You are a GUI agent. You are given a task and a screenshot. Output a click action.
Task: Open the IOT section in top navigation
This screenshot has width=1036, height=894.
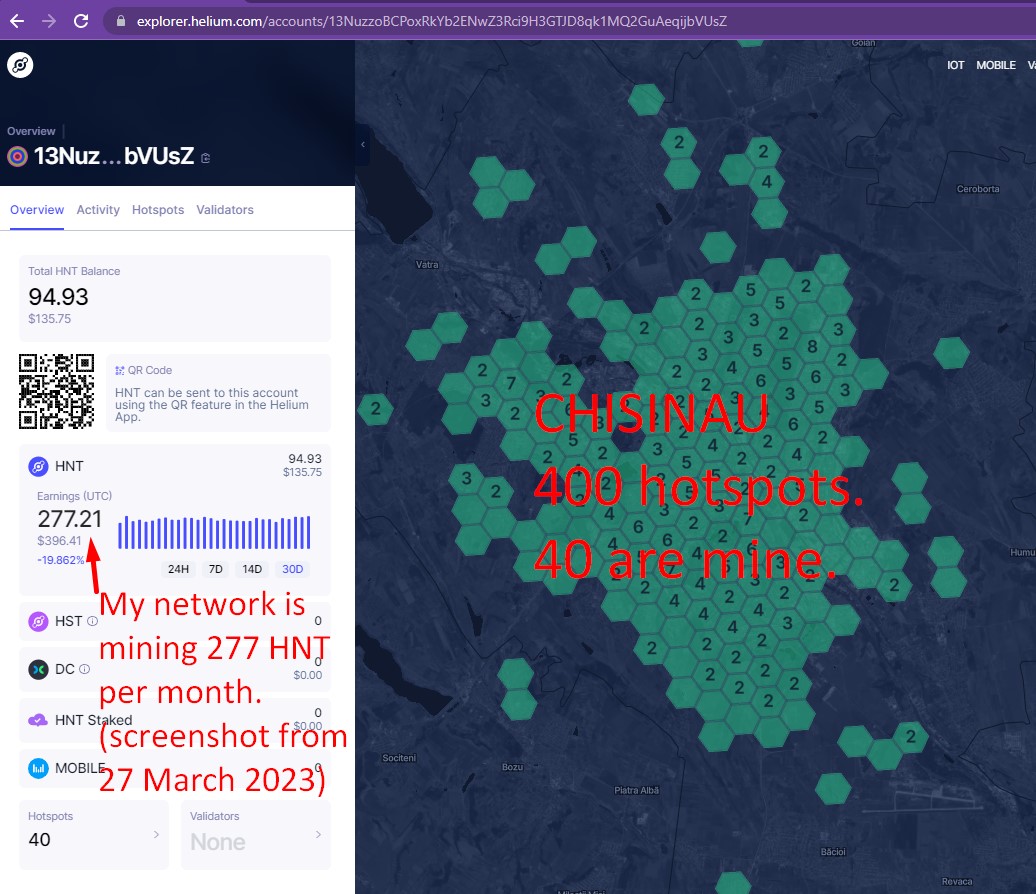[x=955, y=65]
